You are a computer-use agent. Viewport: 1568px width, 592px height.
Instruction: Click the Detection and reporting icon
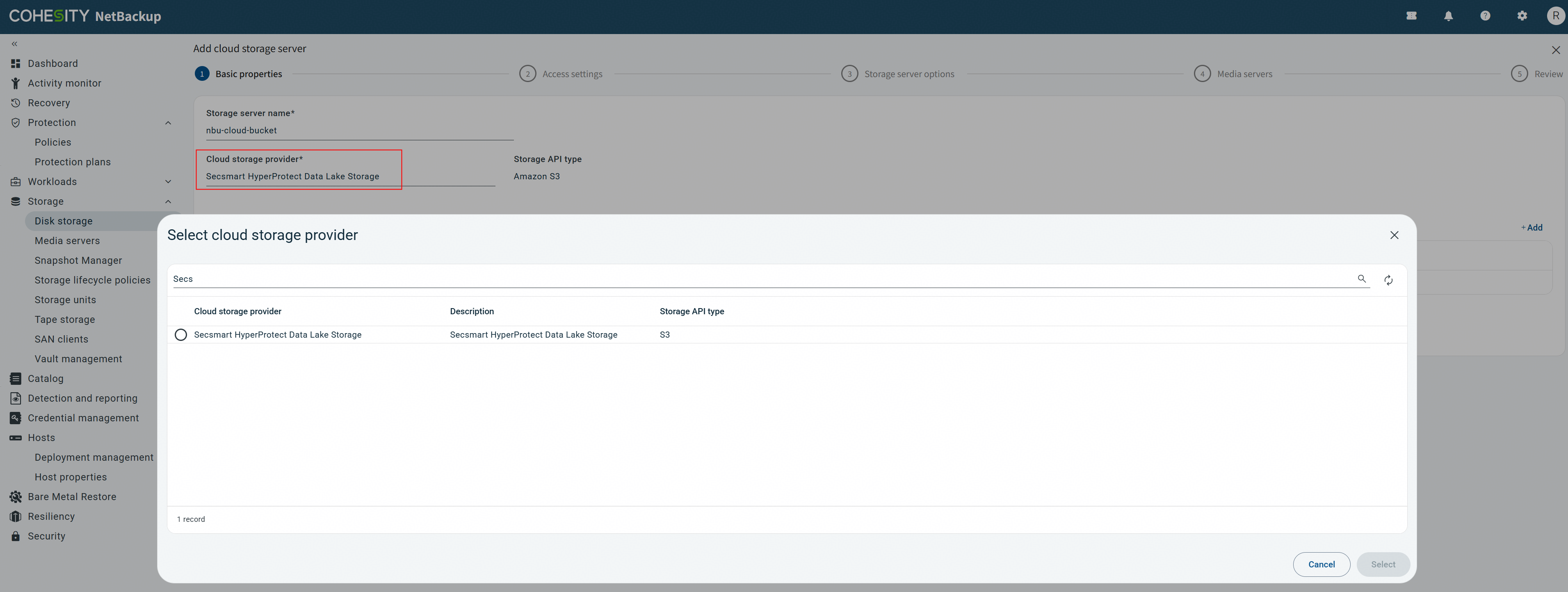click(16, 398)
